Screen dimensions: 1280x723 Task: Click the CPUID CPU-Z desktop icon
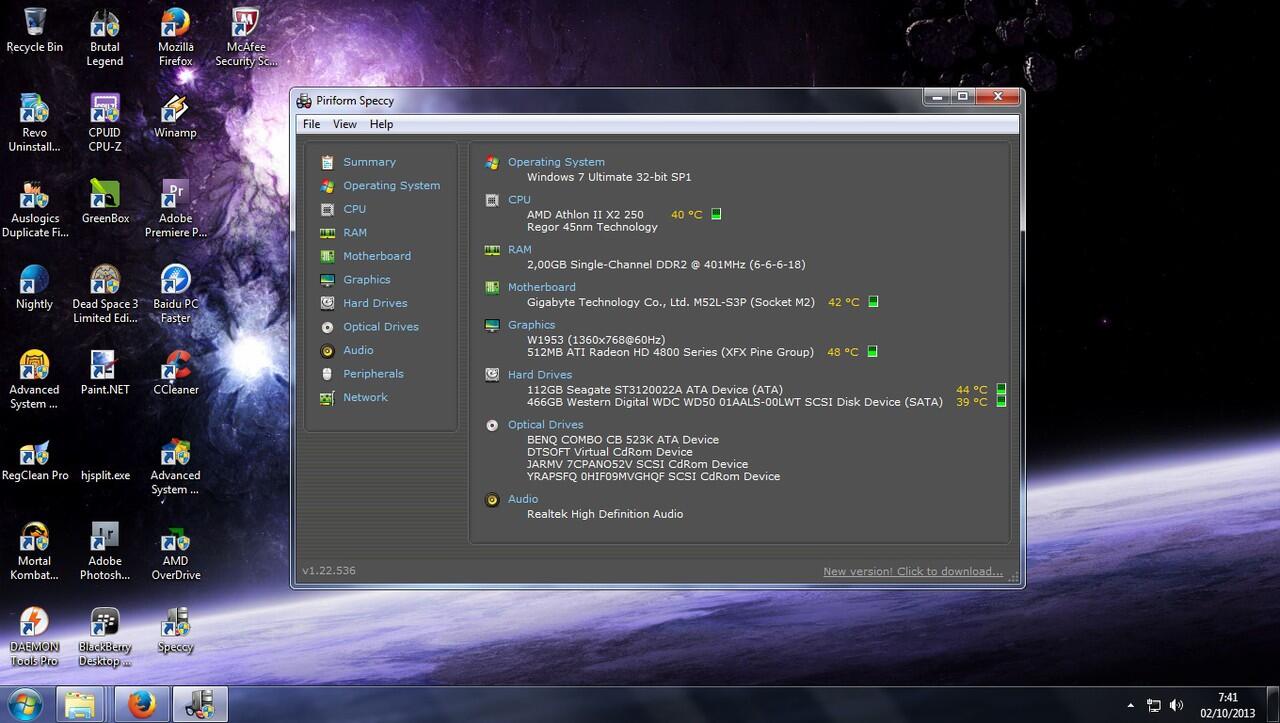tap(105, 124)
